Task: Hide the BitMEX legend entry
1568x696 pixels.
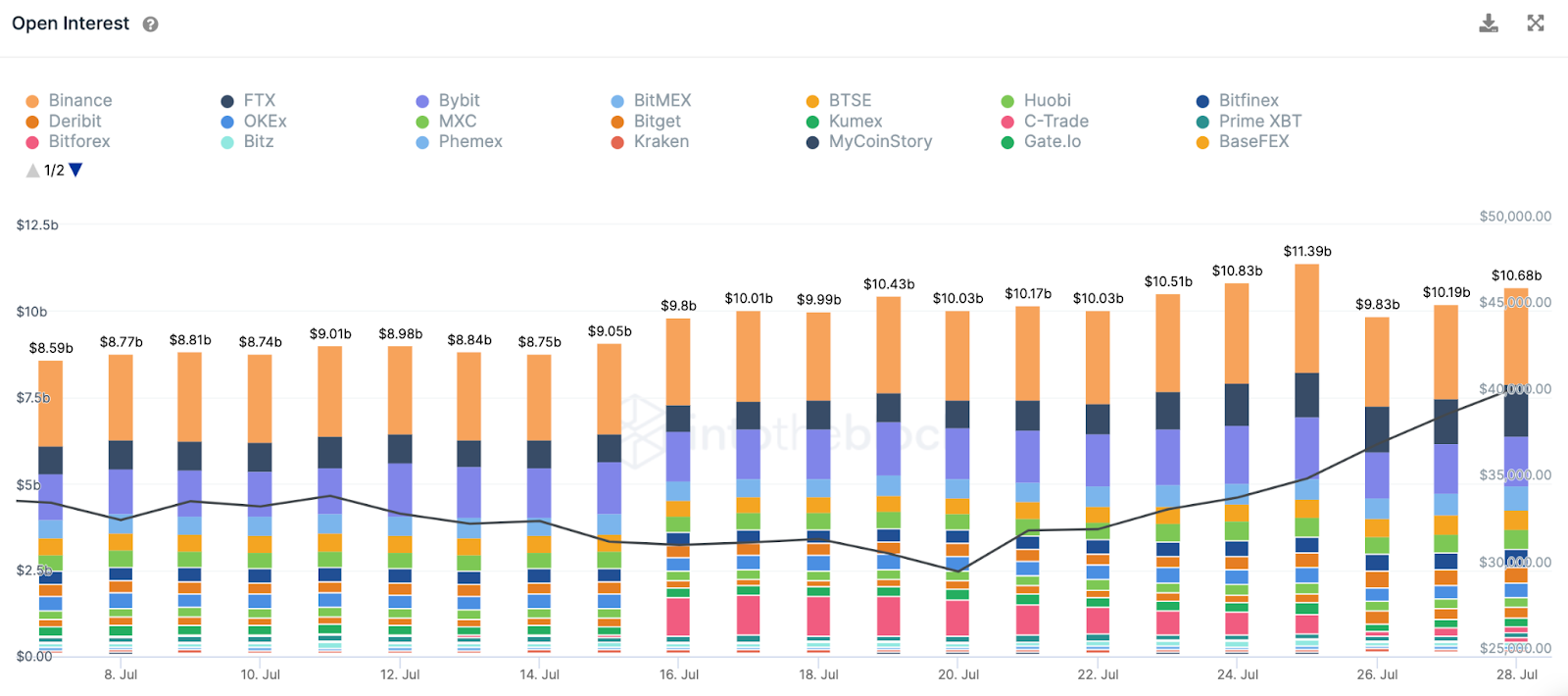Action: tap(651, 100)
